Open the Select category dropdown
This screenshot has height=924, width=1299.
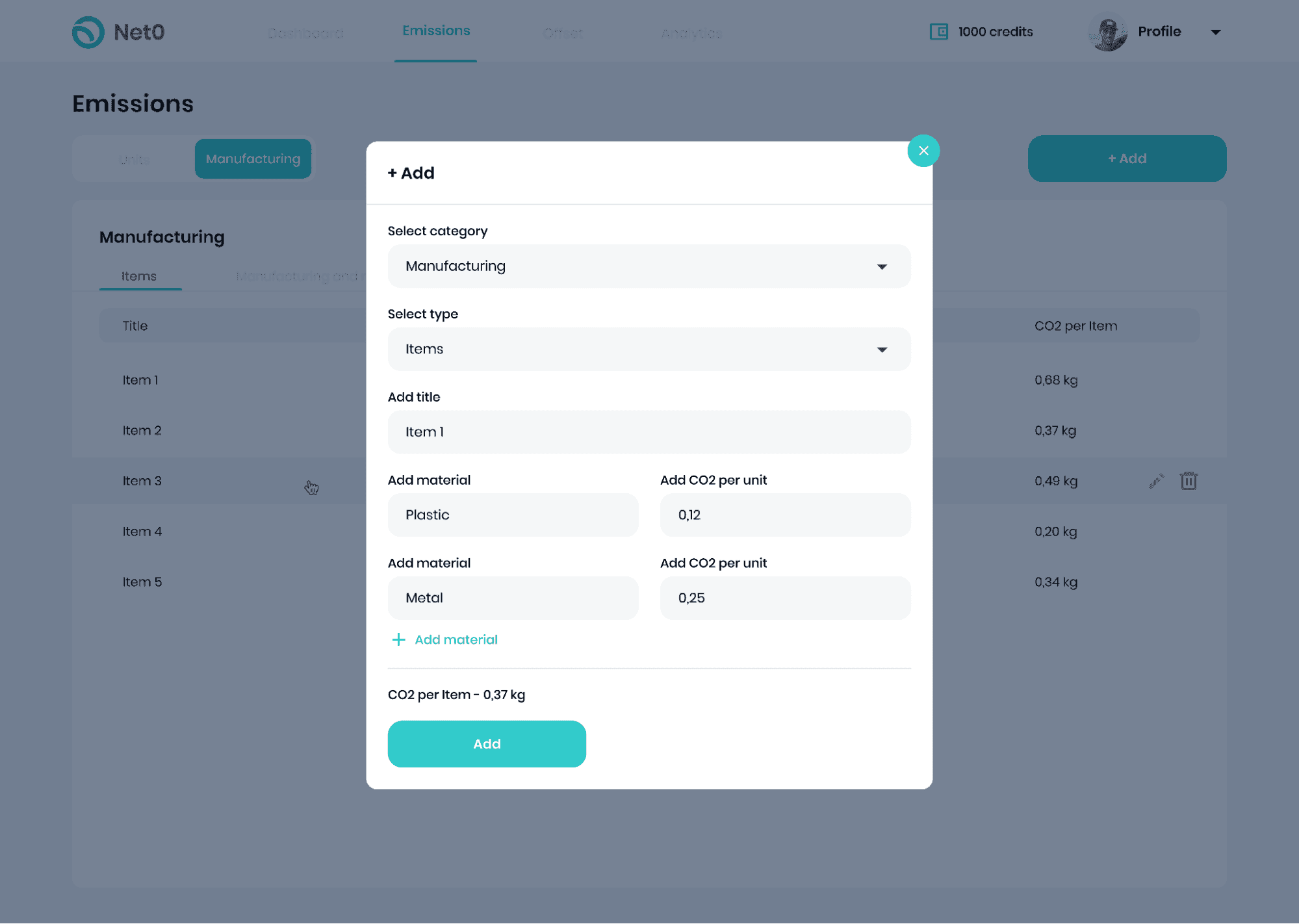649,266
